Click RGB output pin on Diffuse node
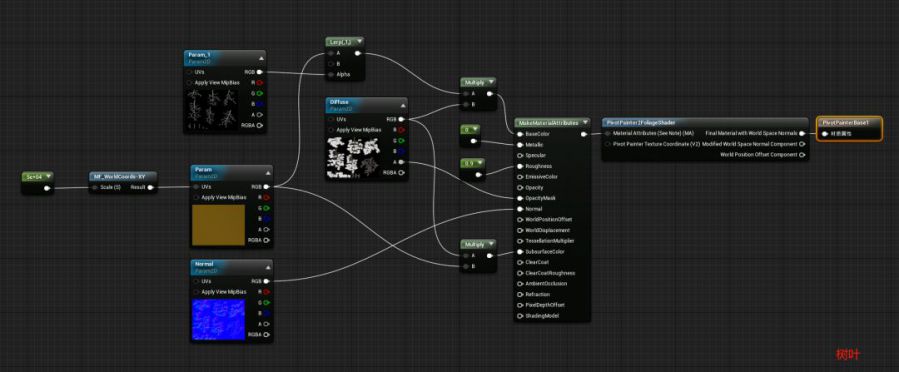The image size is (899, 372). click(x=401, y=119)
